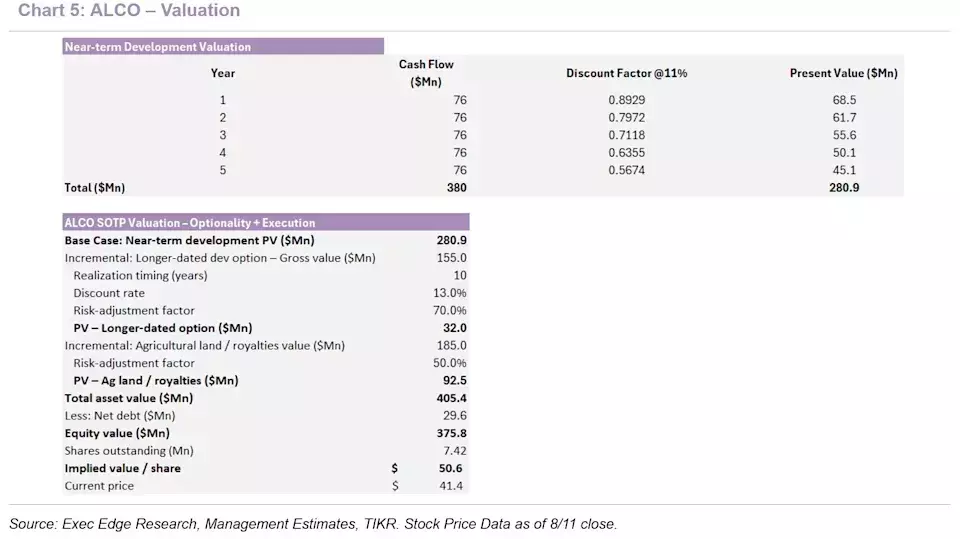Click present value cell 61.7

[x=844, y=118]
